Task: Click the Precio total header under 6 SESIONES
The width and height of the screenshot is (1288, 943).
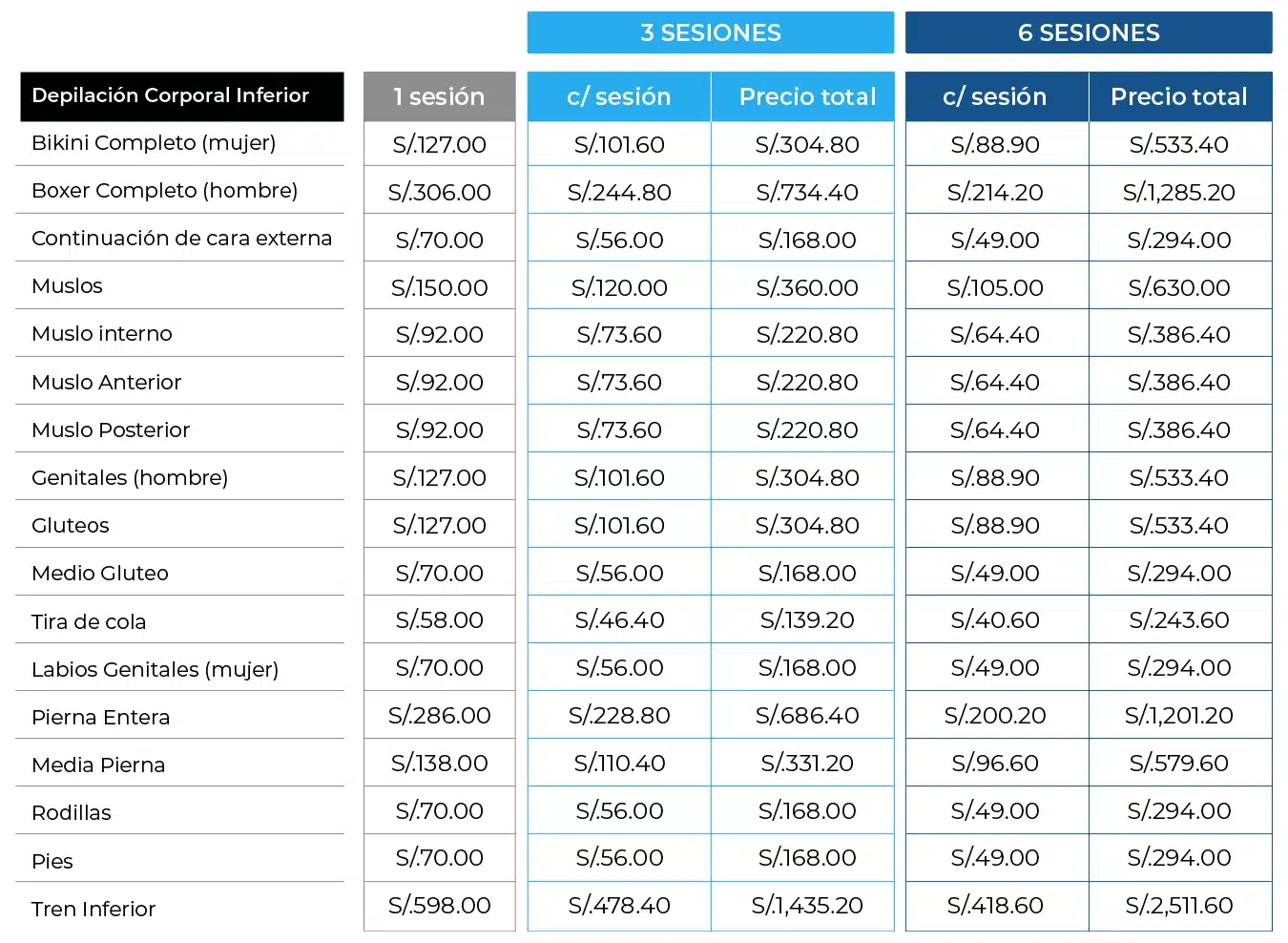Action: point(1179,96)
